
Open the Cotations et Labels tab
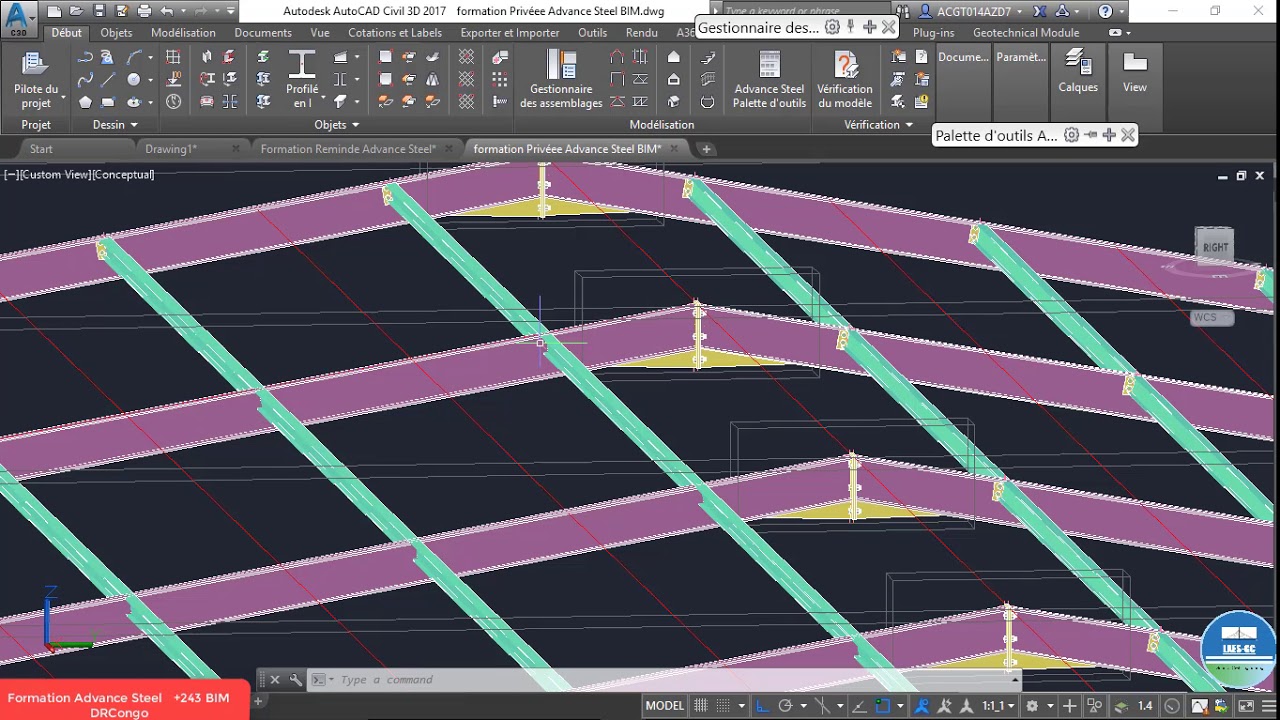(x=395, y=33)
